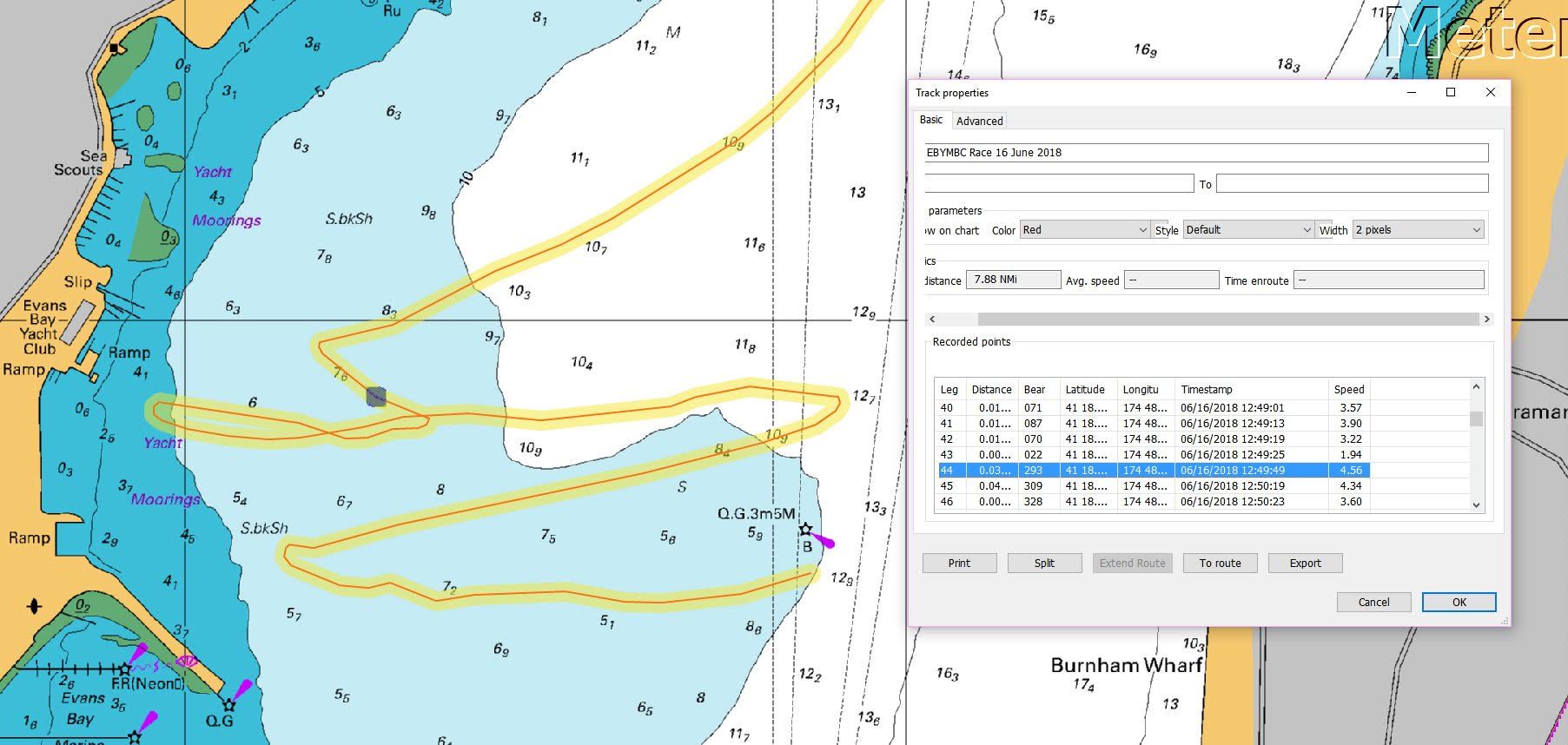Click the Avg. speed value field
The height and width of the screenshot is (745, 1568).
(1172, 280)
